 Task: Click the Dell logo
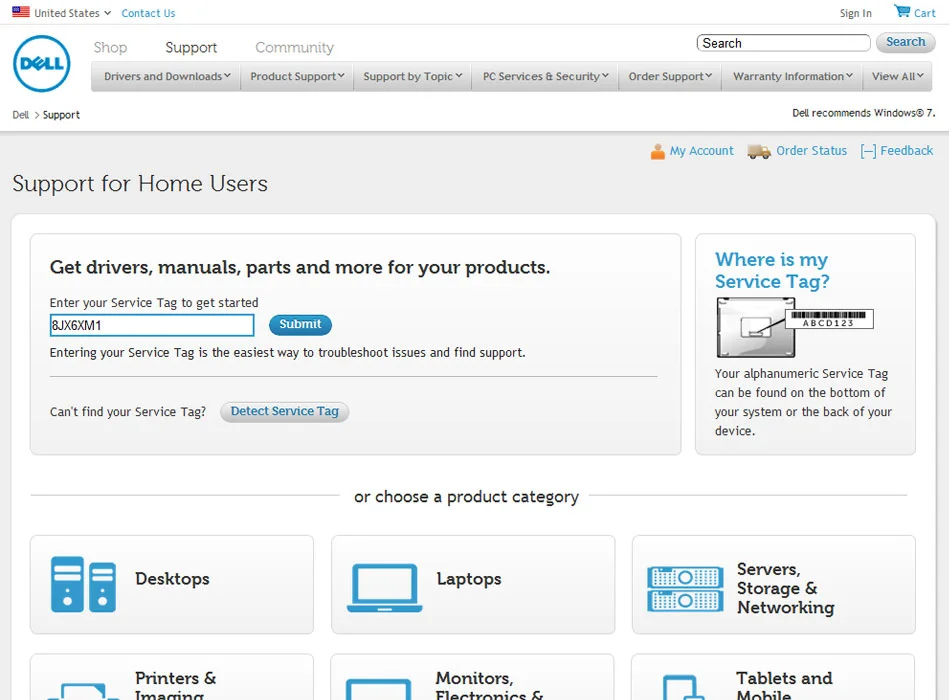coord(42,64)
